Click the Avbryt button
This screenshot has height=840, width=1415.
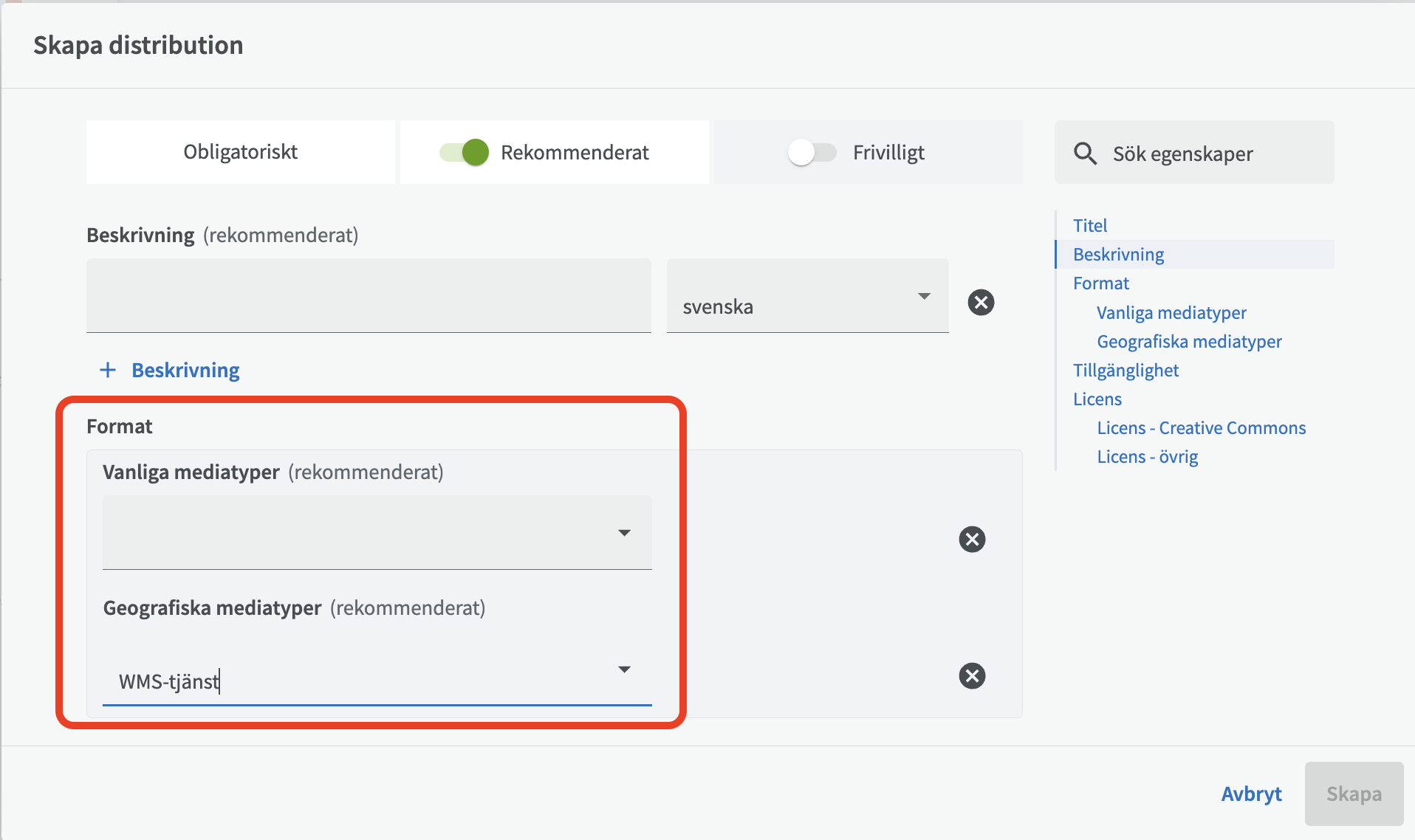click(x=1251, y=794)
